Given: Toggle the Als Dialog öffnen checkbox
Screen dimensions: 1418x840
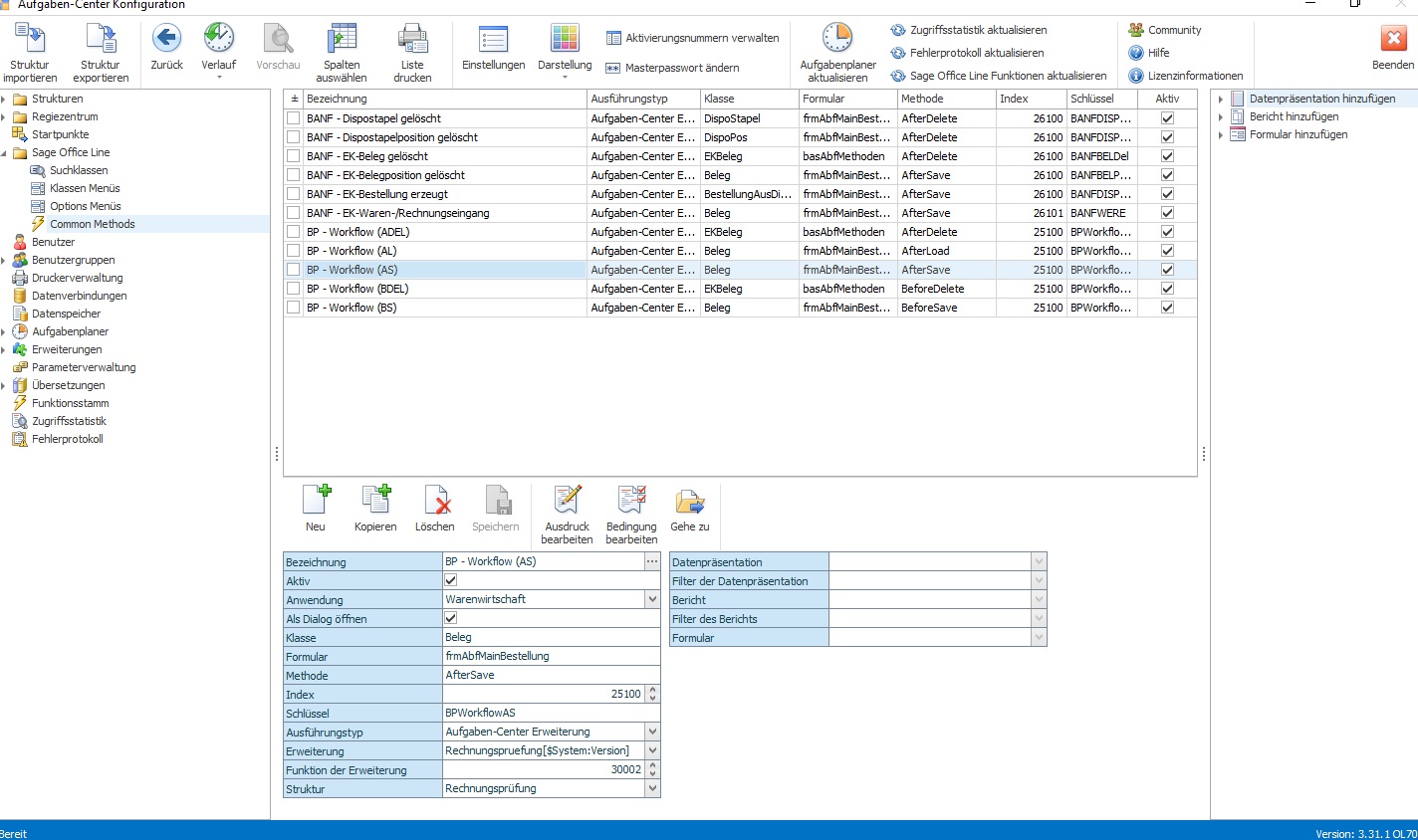Looking at the screenshot, I should pos(450,618).
